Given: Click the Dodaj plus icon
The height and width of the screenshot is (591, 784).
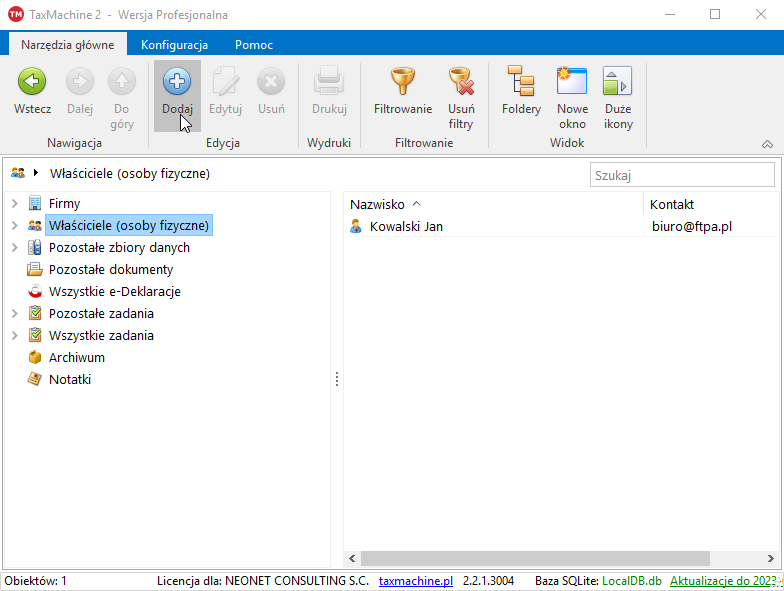Looking at the screenshot, I should coord(177,83).
